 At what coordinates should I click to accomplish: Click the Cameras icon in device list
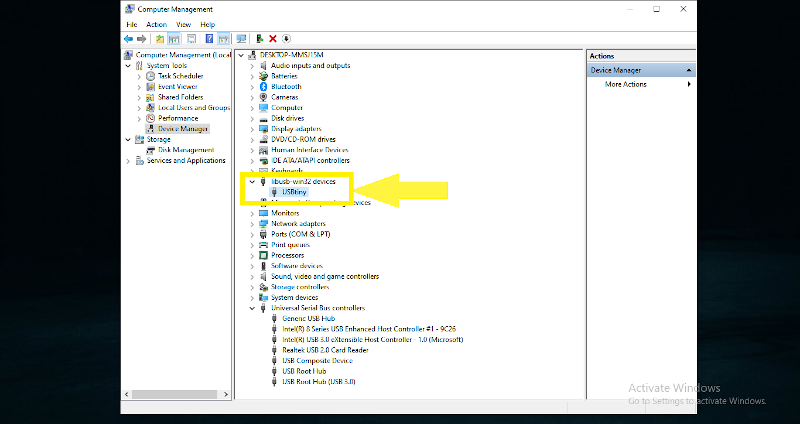(x=263, y=97)
